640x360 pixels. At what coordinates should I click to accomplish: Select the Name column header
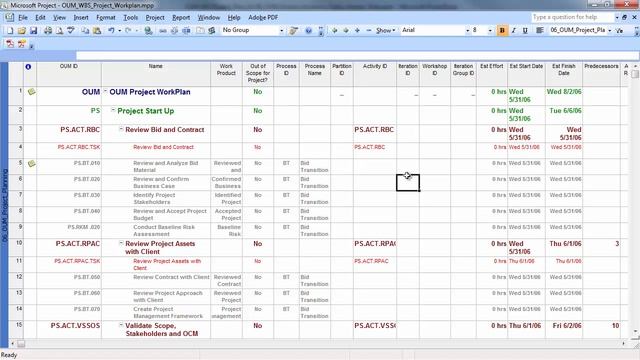click(156, 74)
